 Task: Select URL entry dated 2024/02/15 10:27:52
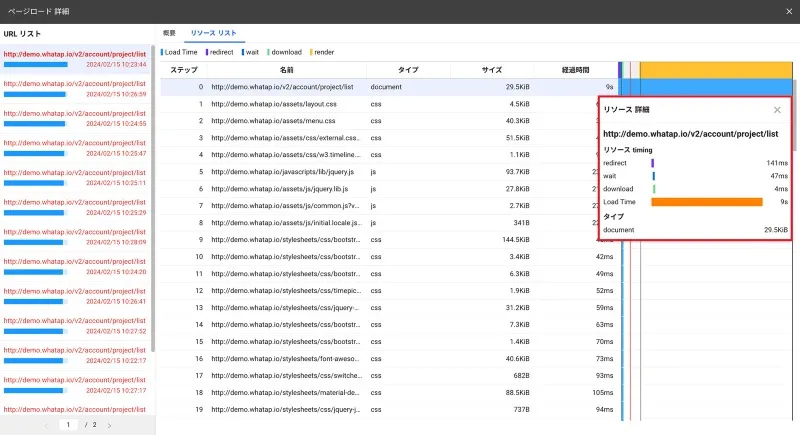coord(75,325)
